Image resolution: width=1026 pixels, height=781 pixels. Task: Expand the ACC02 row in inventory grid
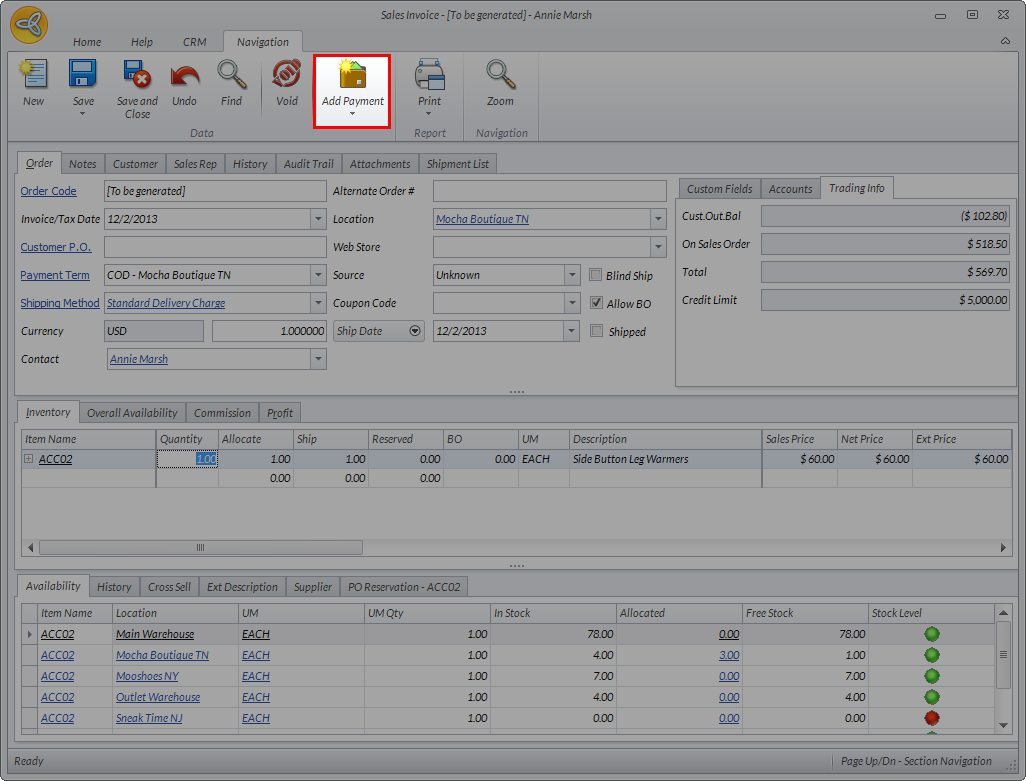pos(29,459)
